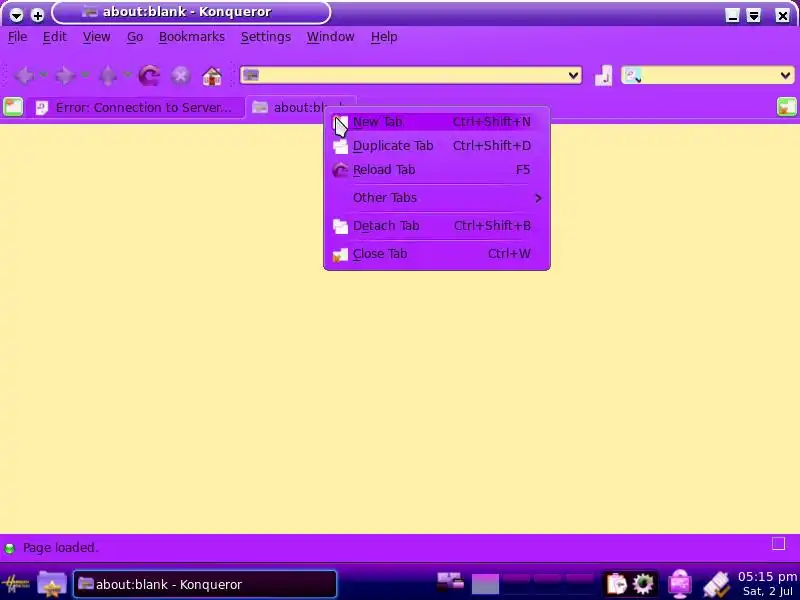The height and width of the screenshot is (600, 800).
Task: Go to the Home page icon
Action: click(x=212, y=76)
